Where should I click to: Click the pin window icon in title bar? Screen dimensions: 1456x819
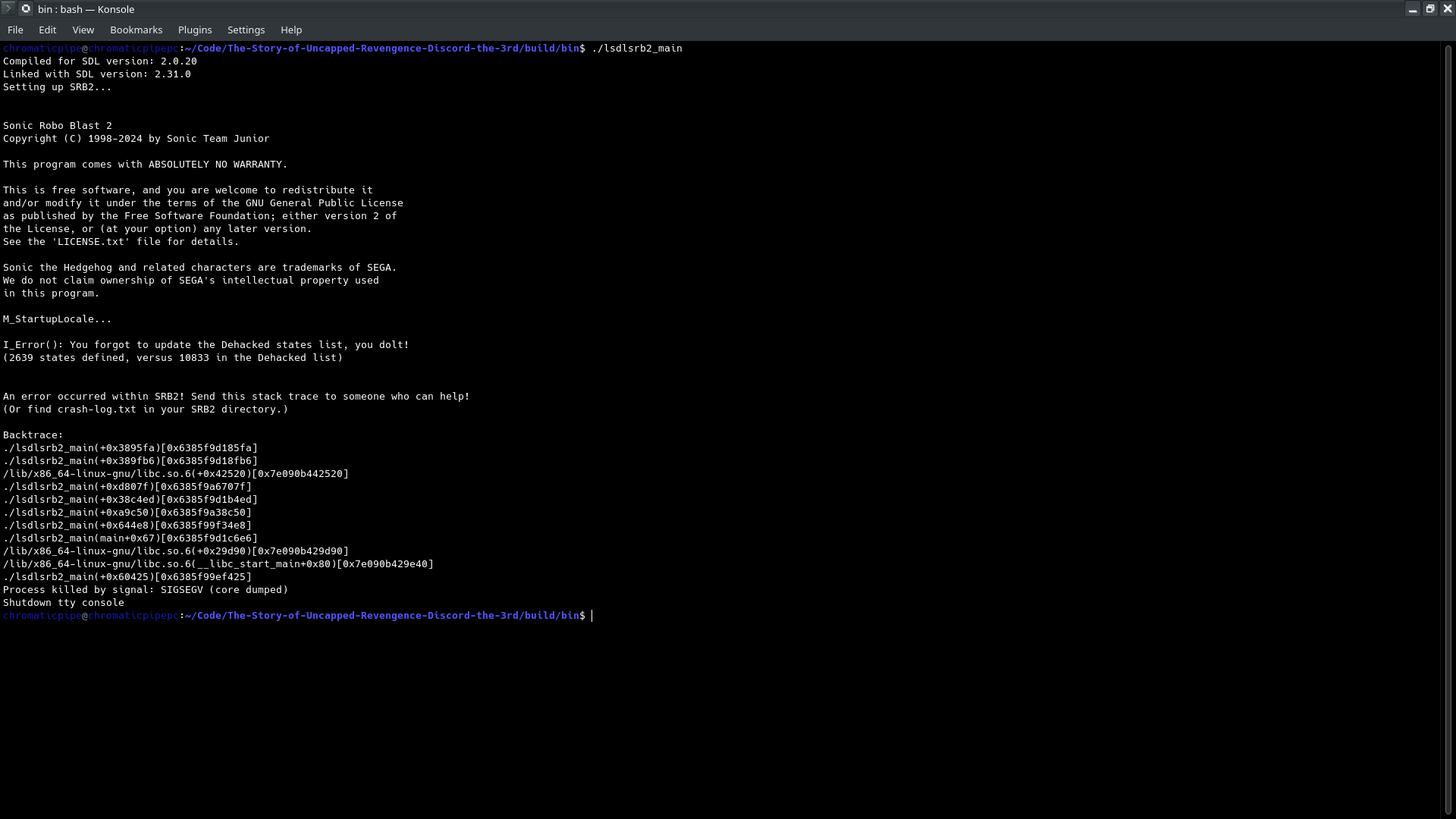(27, 9)
